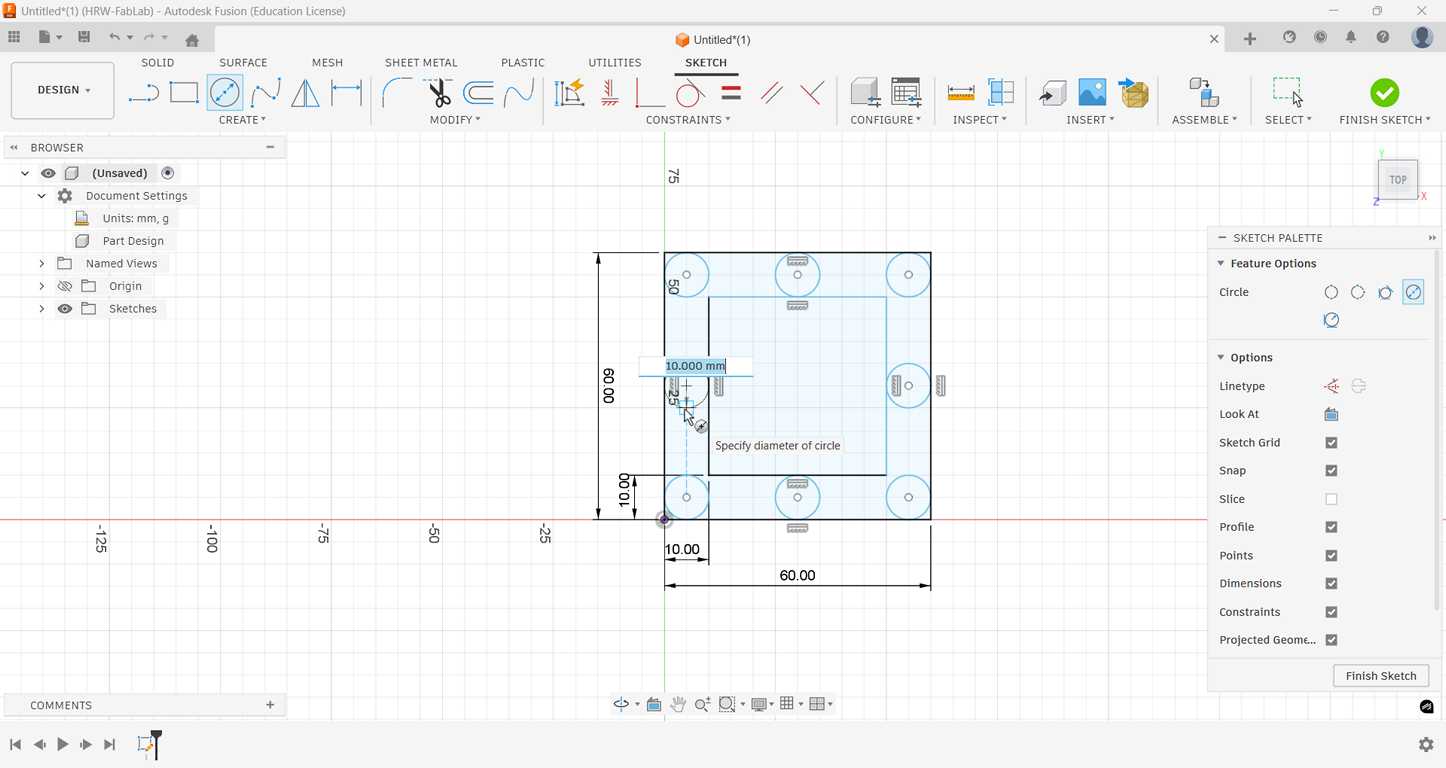Expand the Sketches folder in browser
This screenshot has width=1446, height=768.
click(41, 309)
